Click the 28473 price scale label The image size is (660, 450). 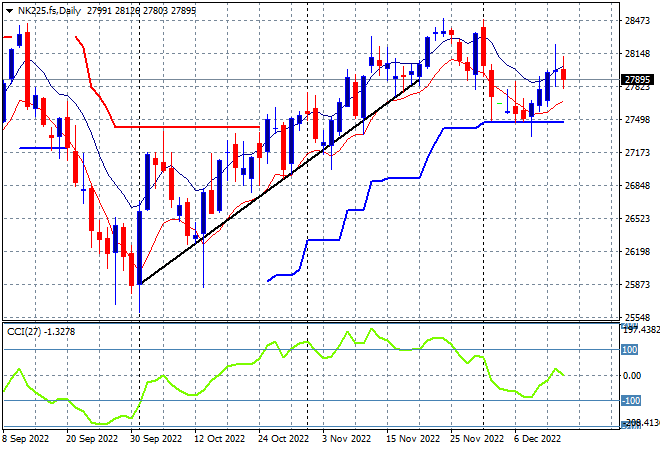coord(637,20)
